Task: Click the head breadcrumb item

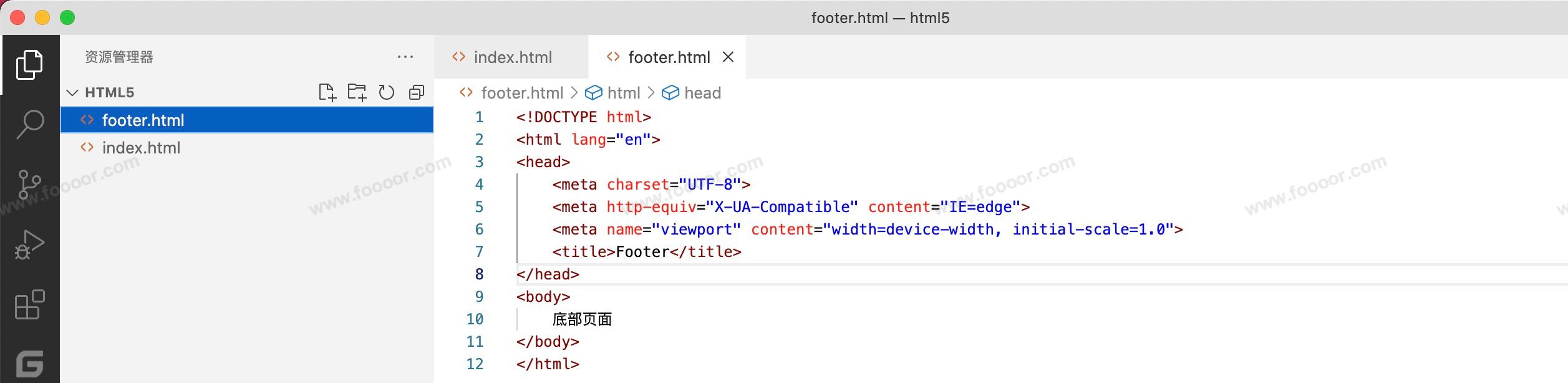Action: click(x=702, y=93)
